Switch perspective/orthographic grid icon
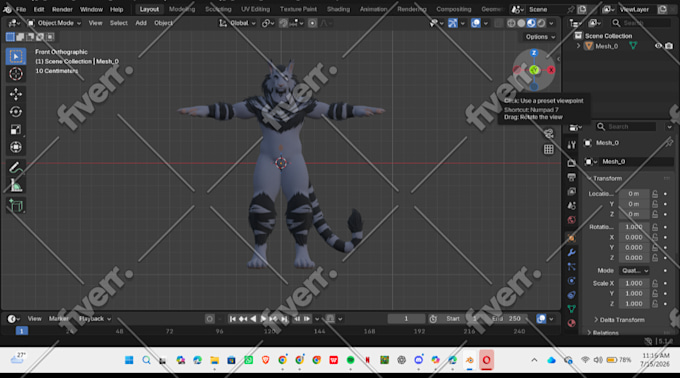This screenshot has height=378, width=680. pos(549,150)
